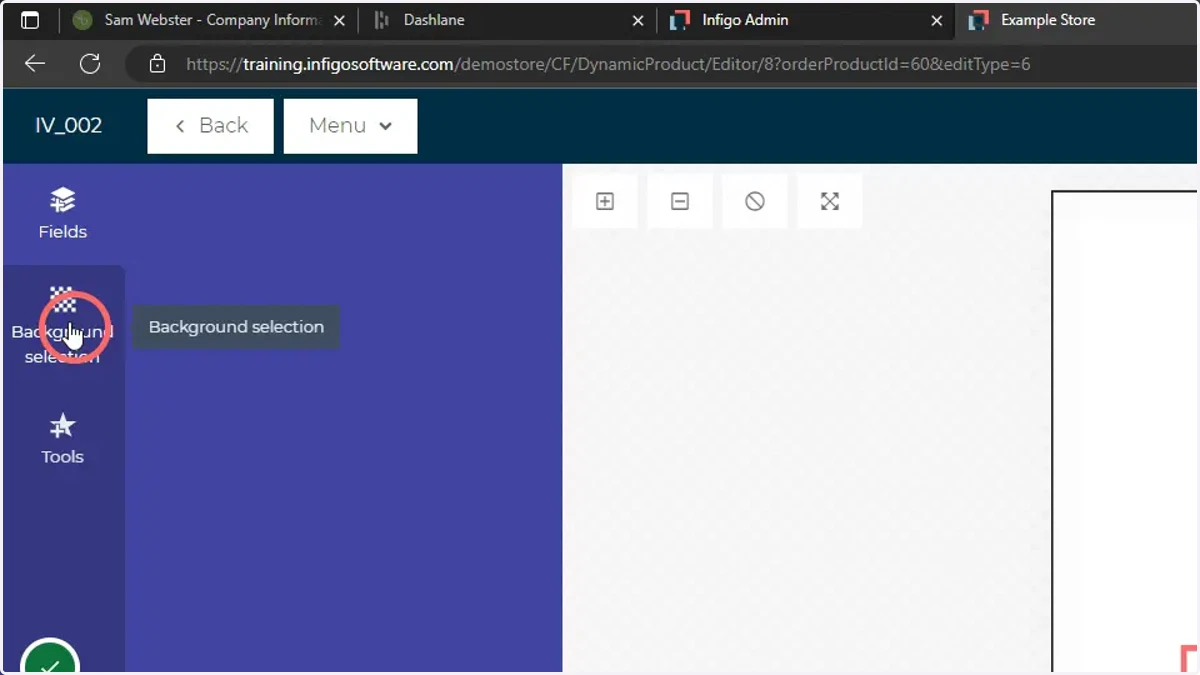Viewport: 1200px width, 675px height.
Task: Click the green checkmark finish button
Action: tap(50, 657)
